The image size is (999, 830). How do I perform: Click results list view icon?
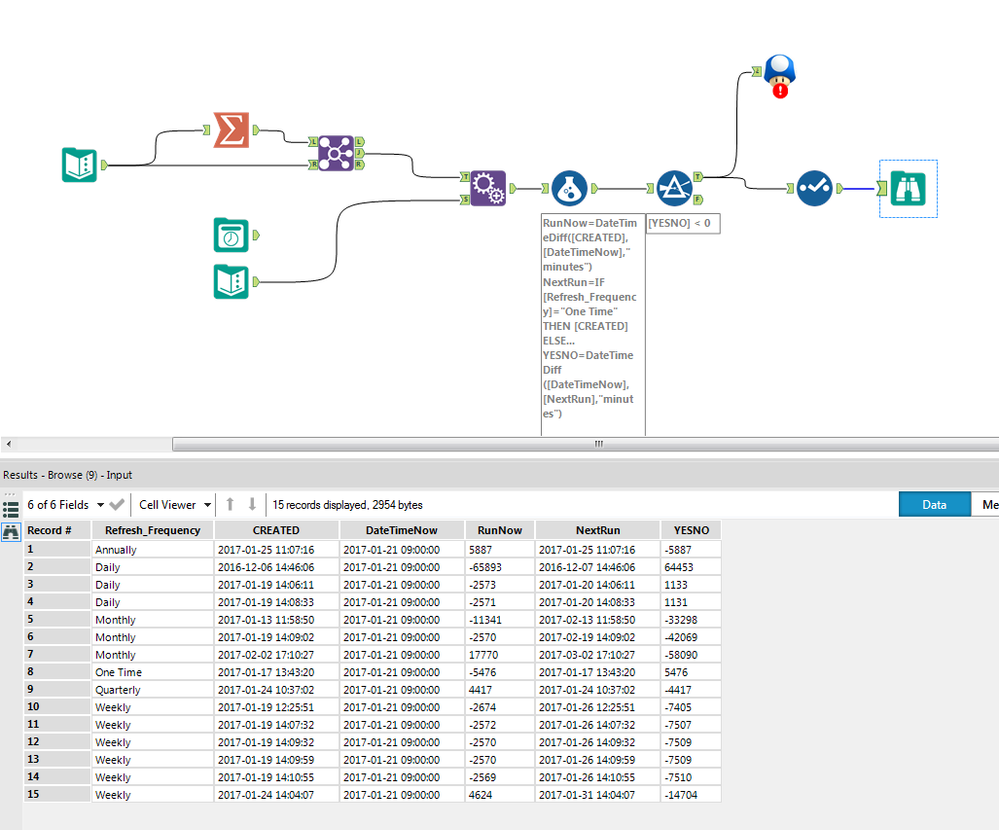coord(10,510)
